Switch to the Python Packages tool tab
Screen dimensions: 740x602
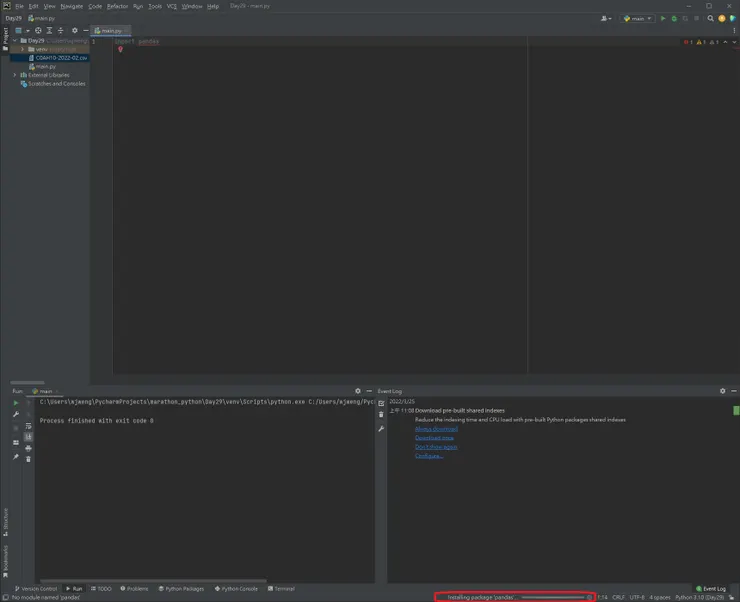tap(181, 589)
